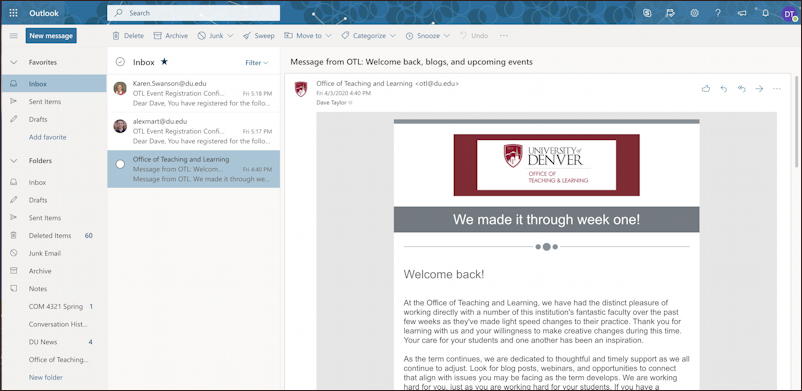The width and height of the screenshot is (802, 391).
Task: Open Drafts under Favorites
Action: point(53,119)
